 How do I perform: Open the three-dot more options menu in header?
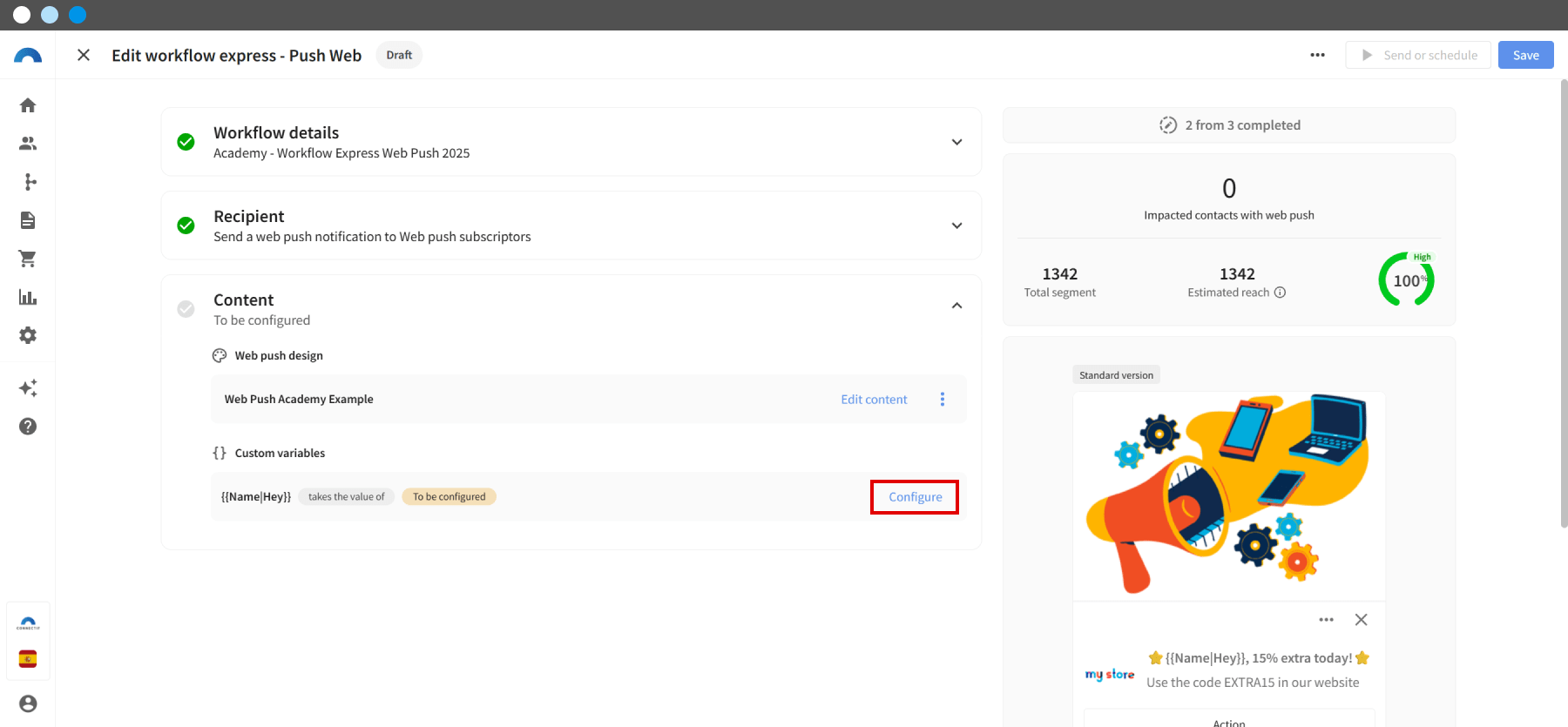[1317, 55]
